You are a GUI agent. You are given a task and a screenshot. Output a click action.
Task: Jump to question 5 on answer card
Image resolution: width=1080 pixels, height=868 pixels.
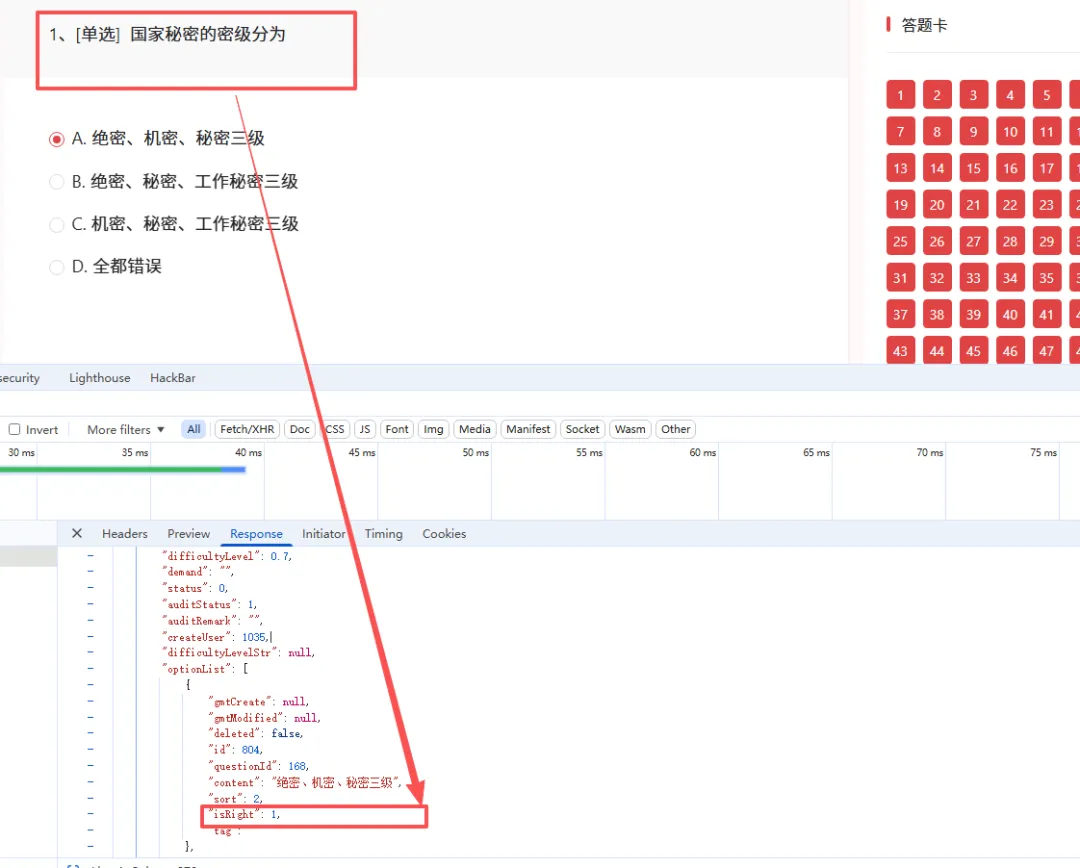(1046, 95)
